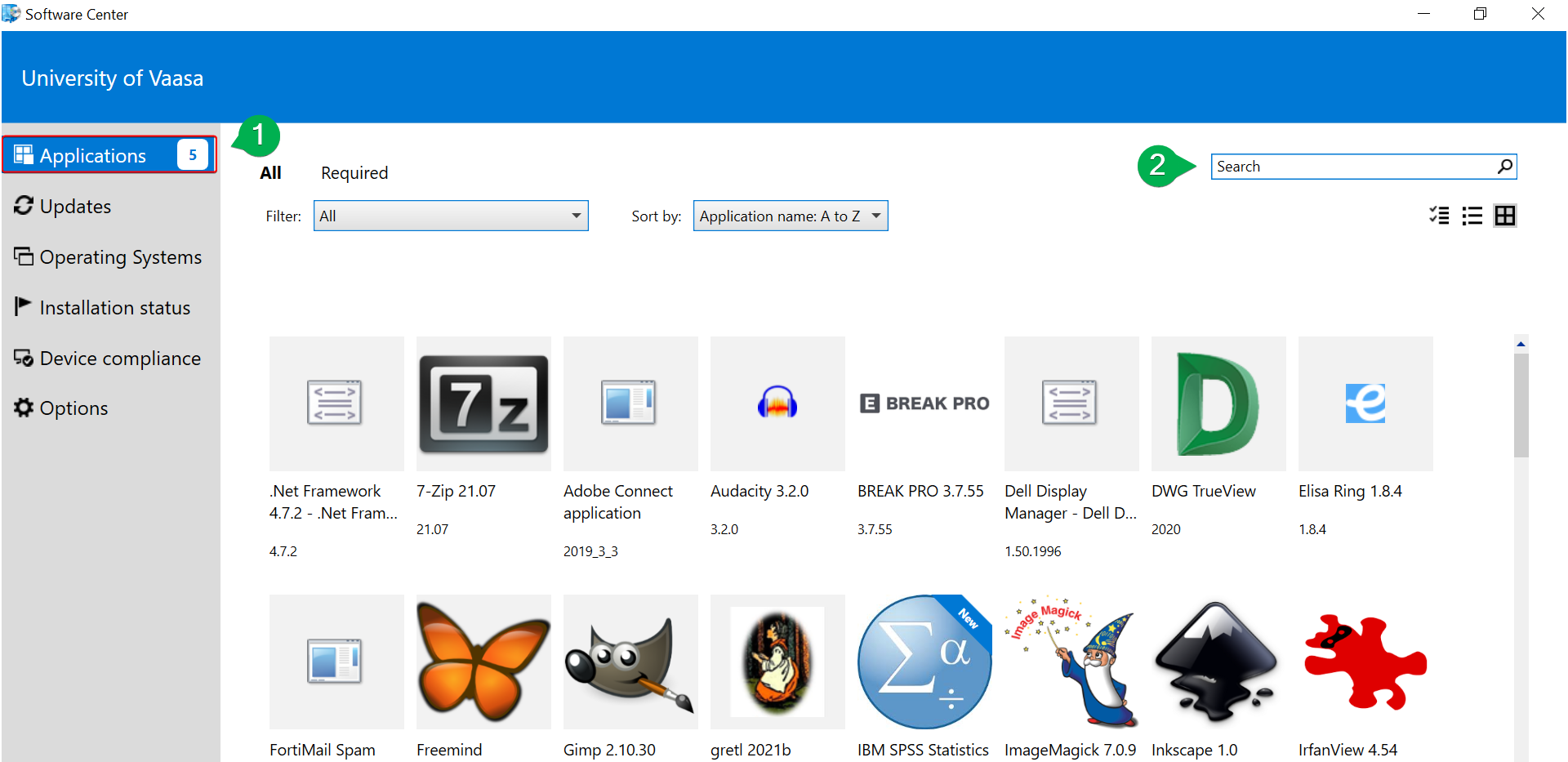Click the 'BREAK PRO 3.7.55' title text
Screen dimensions: 1568x762
(x=920, y=491)
